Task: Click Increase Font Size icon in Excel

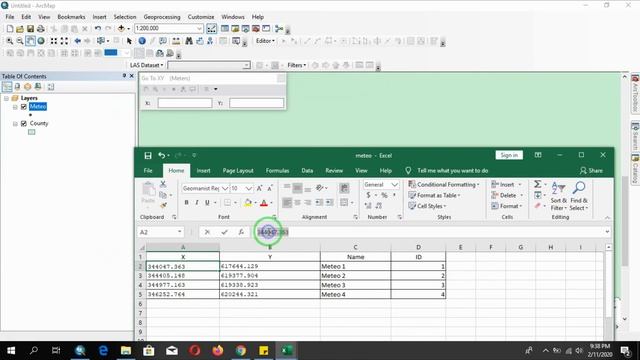Action: pyautogui.click(x=259, y=189)
